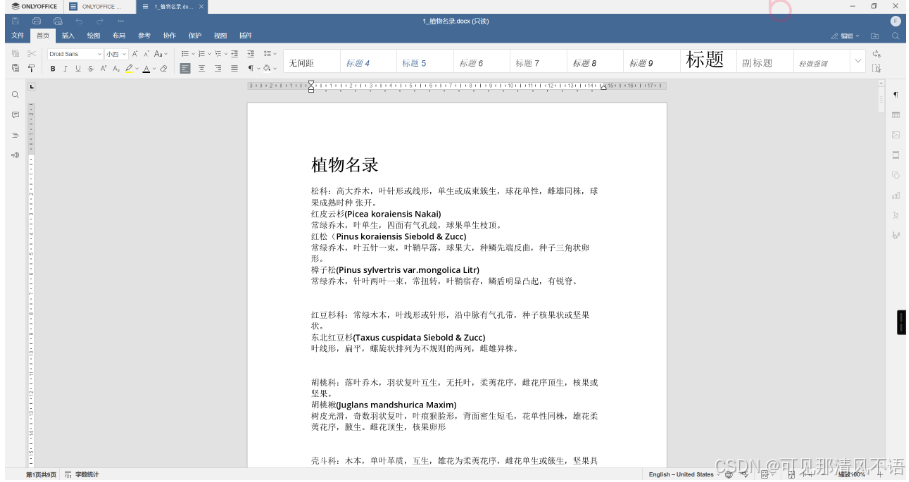
Task: Click the Redo arrow icon
Action: tap(100, 21)
